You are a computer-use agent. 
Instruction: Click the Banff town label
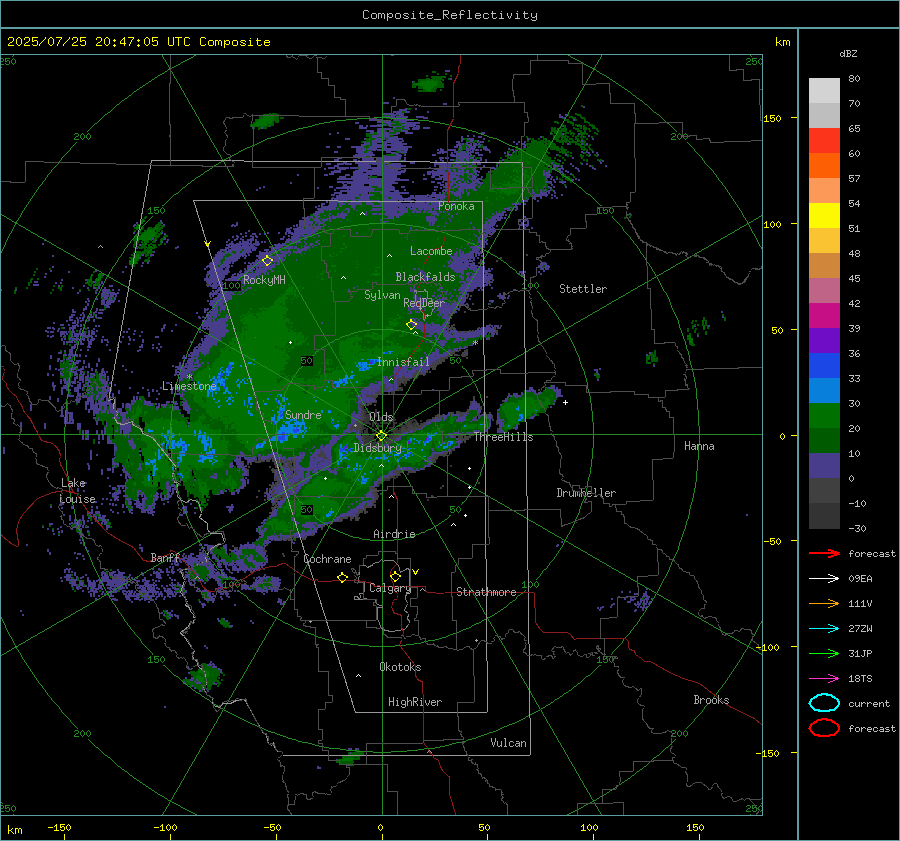(165, 557)
